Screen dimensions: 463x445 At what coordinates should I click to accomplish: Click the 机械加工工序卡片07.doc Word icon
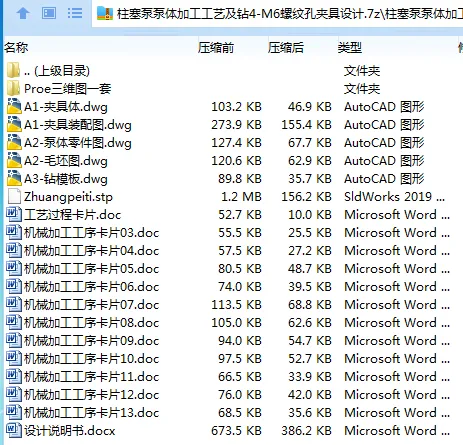tap(14, 304)
